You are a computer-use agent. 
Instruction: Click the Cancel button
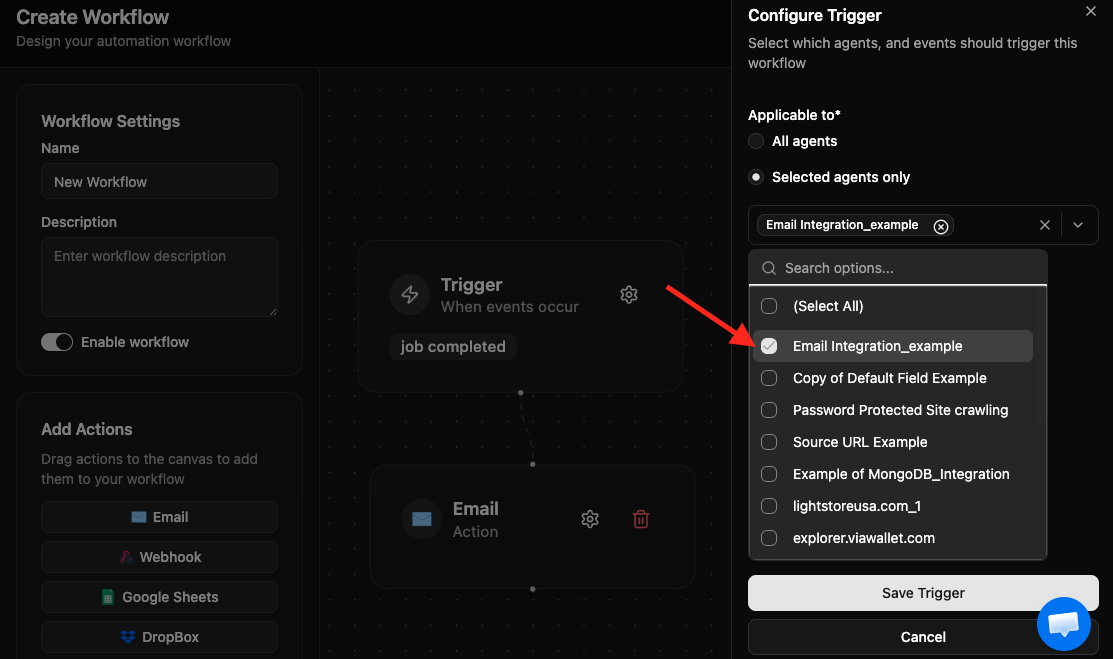(922, 637)
